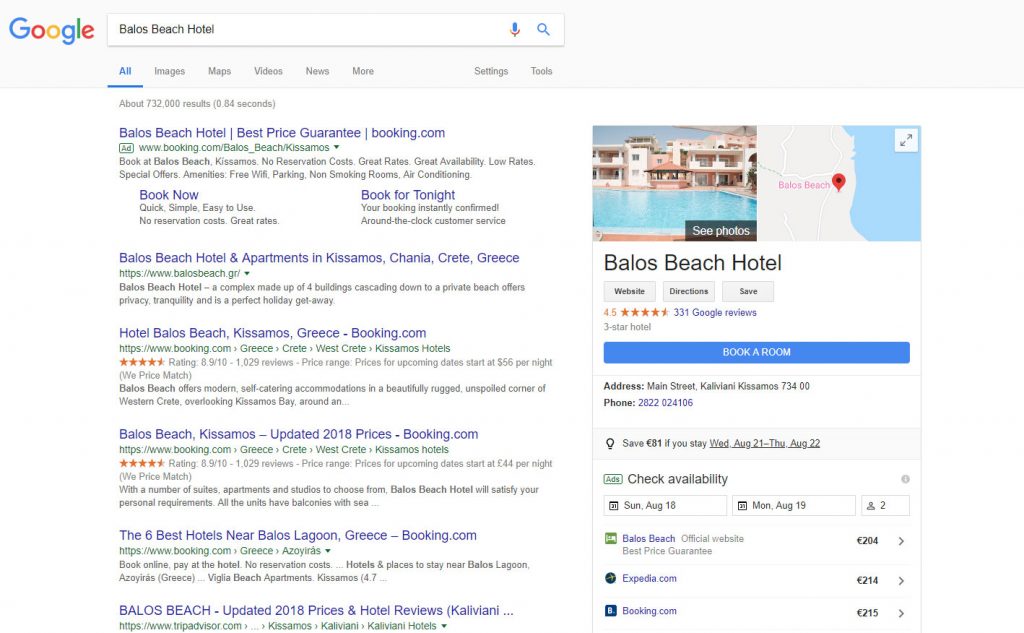
Task: Switch to the News tab
Action: click(317, 71)
